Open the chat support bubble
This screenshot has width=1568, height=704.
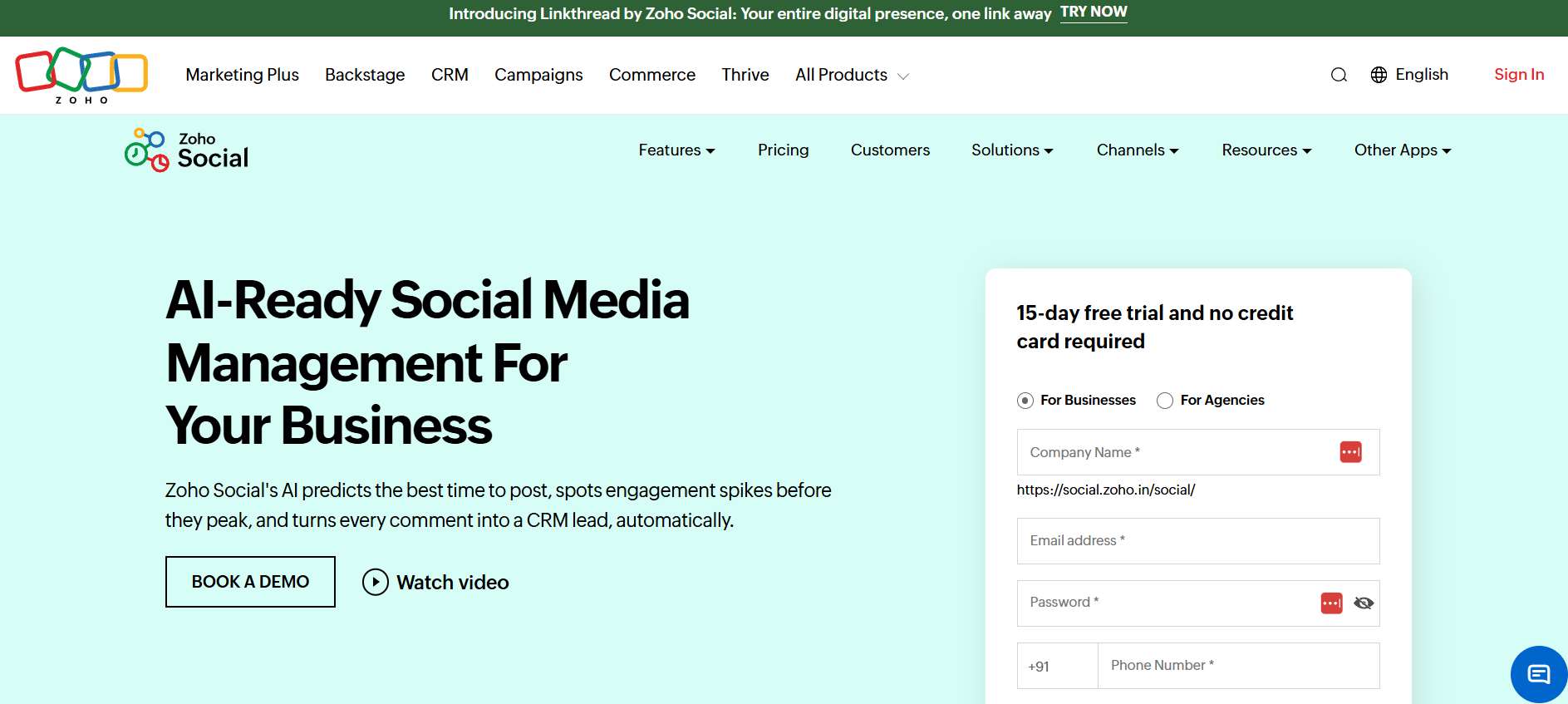pos(1539,674)
